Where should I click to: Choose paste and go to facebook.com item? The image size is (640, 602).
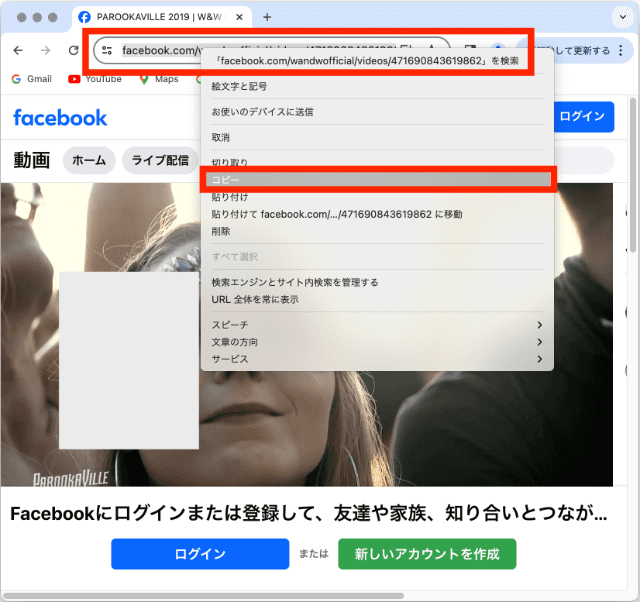[377, 214]
